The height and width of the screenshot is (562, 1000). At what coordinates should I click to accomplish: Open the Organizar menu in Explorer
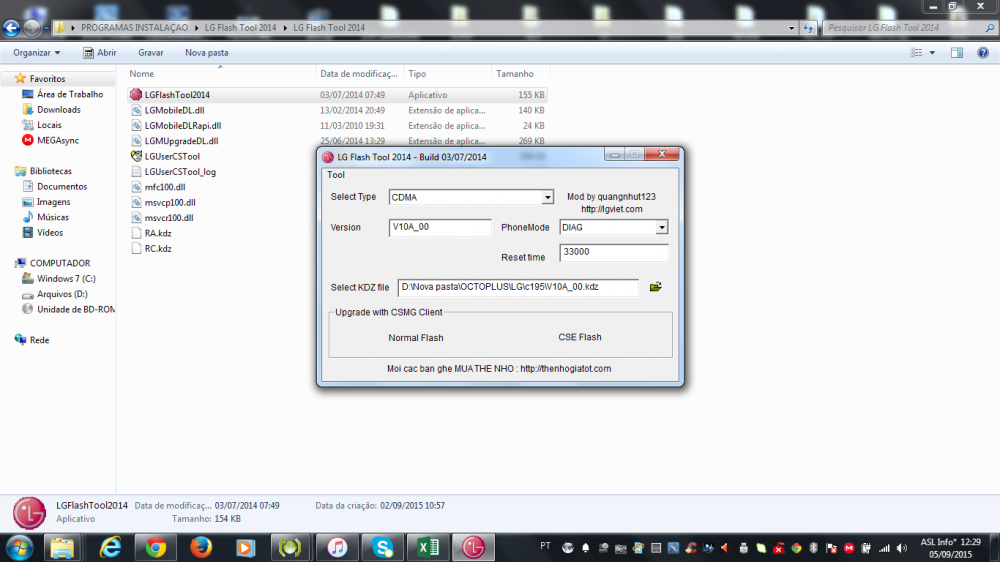coord(36,53)
